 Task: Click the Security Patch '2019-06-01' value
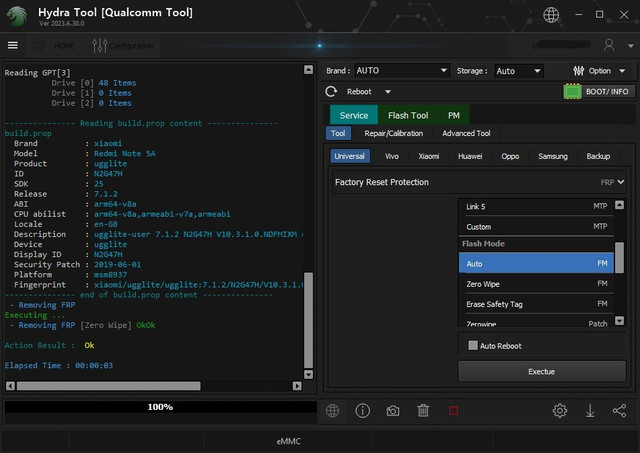click(118, 264)
